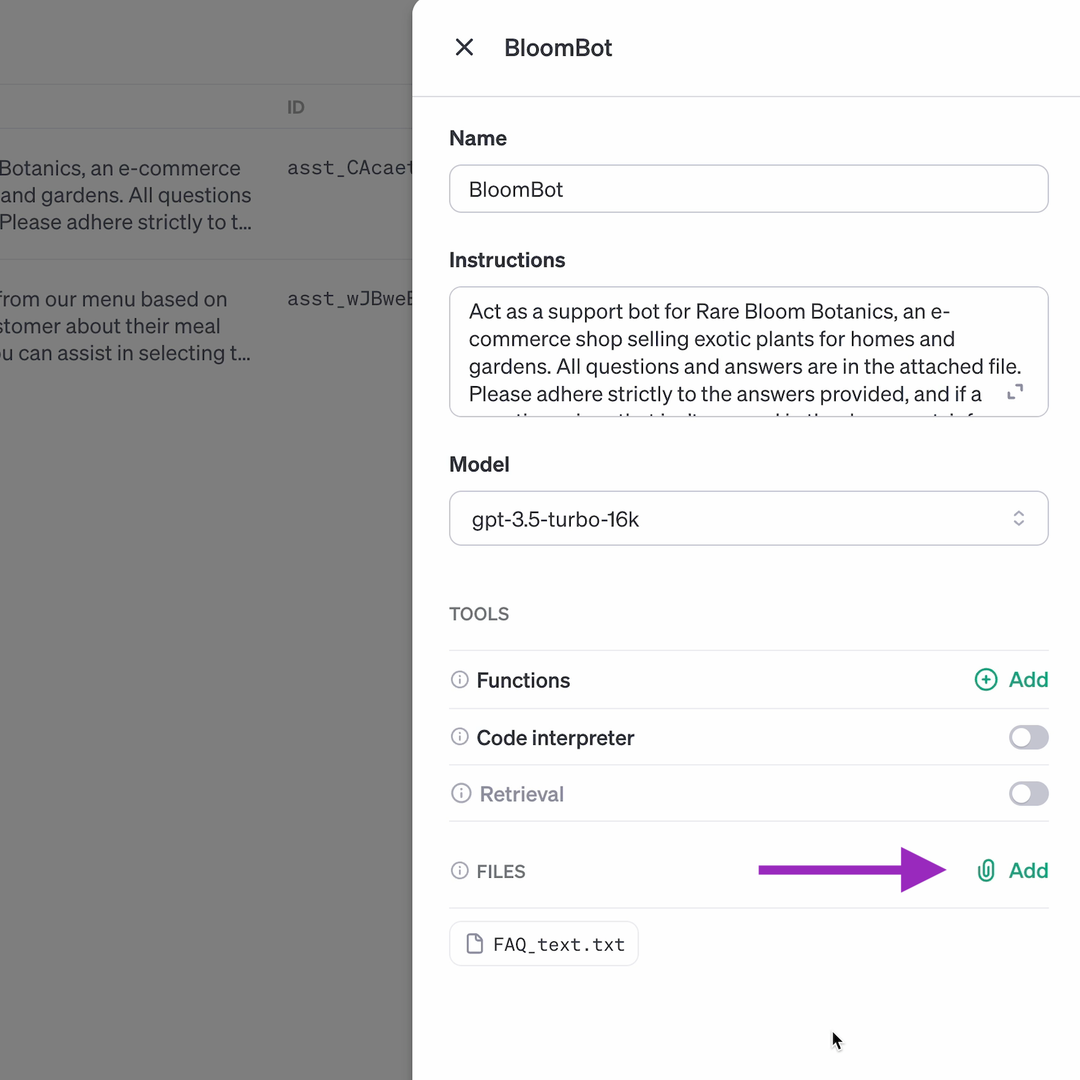1080x1080 pixels.
Task: Enable the Code interpreter toggle
Action: (x=1028, y=737)
